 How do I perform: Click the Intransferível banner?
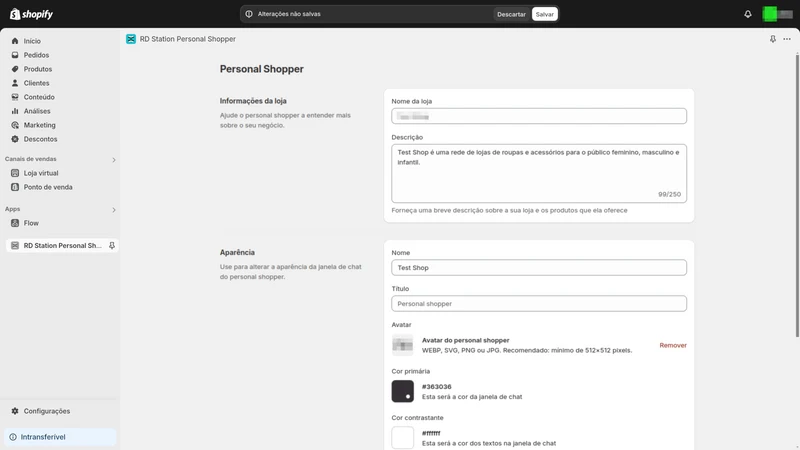pos(60,437)
